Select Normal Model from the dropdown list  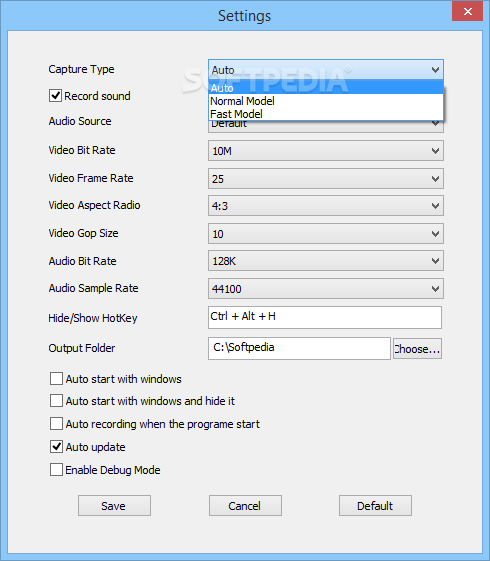tap(326, 101)
